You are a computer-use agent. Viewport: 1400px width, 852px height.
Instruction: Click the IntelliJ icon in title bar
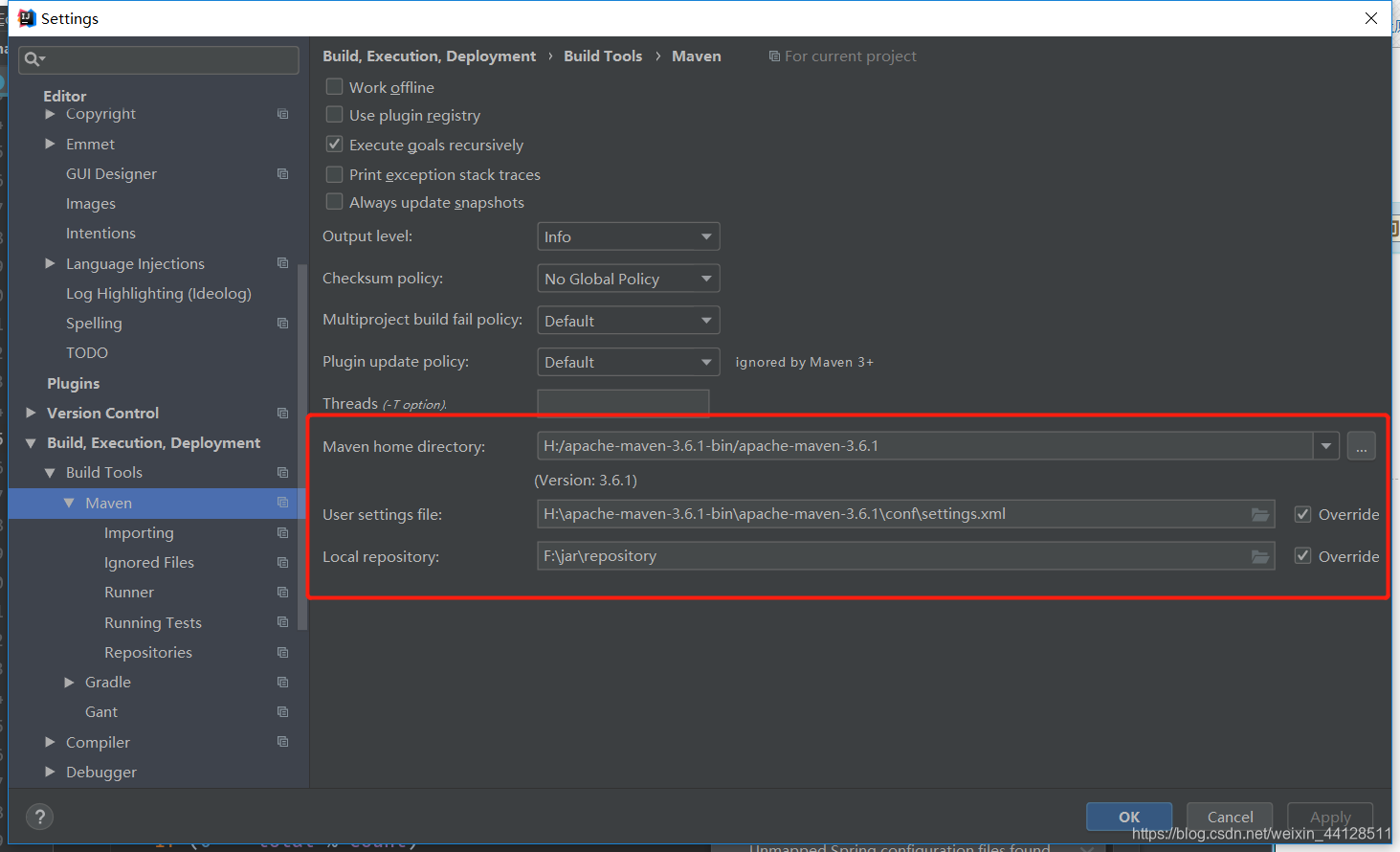point(27,18)
